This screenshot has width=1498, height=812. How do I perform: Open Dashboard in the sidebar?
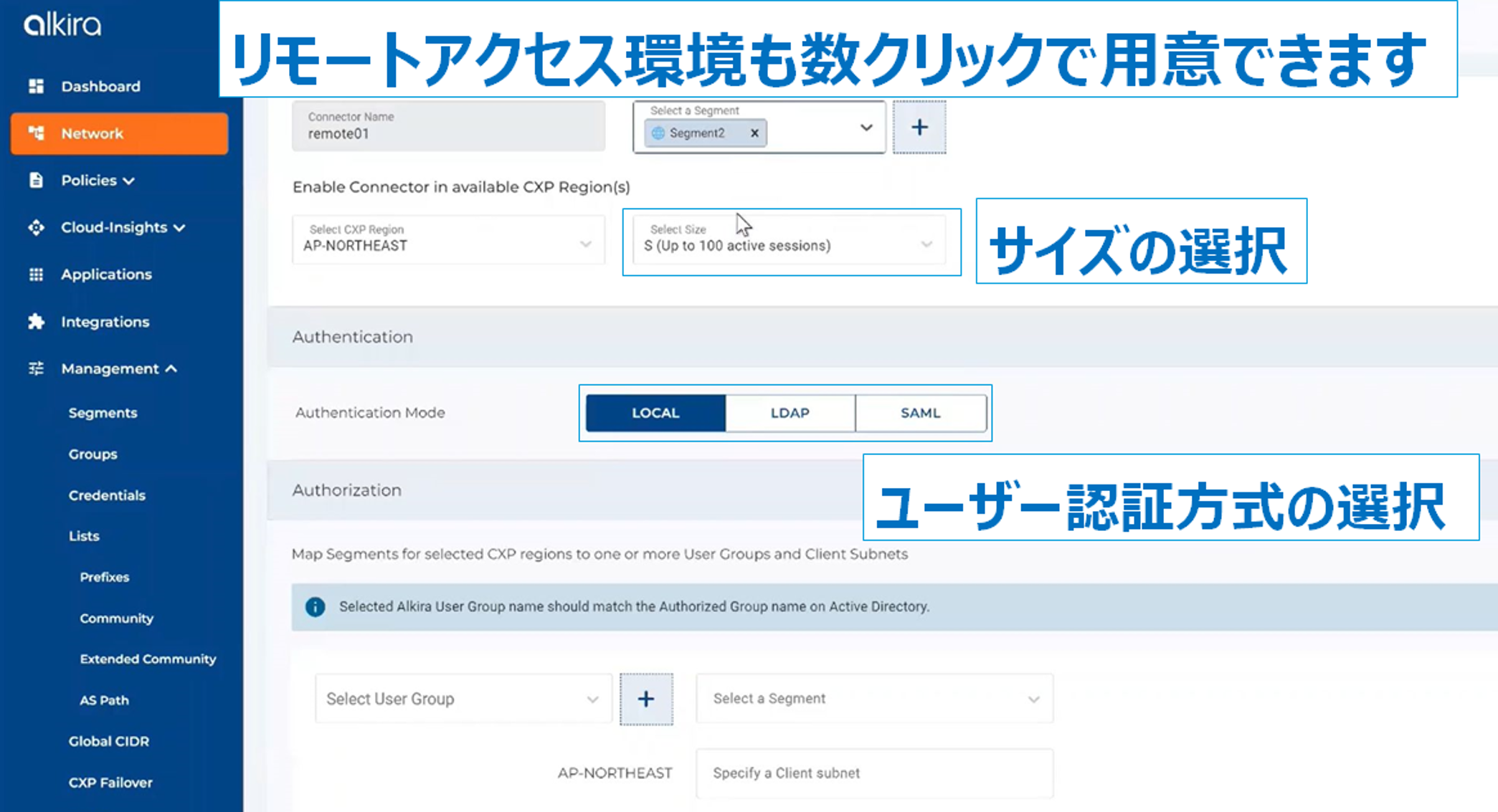tap(100, 87)
